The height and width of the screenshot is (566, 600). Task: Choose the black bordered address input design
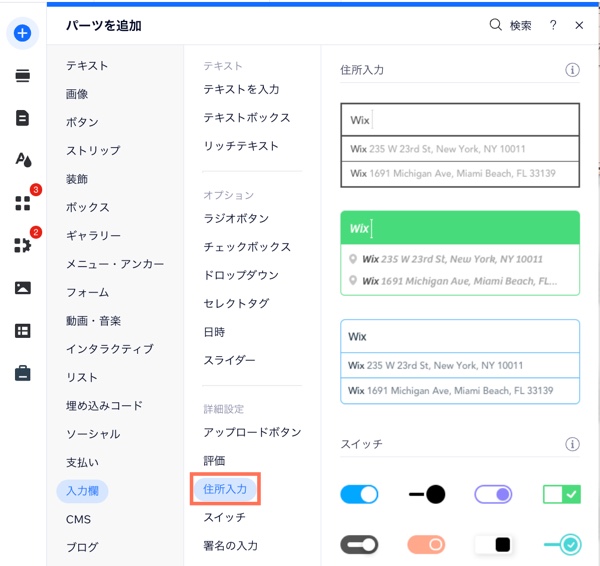tap(460, 145)
